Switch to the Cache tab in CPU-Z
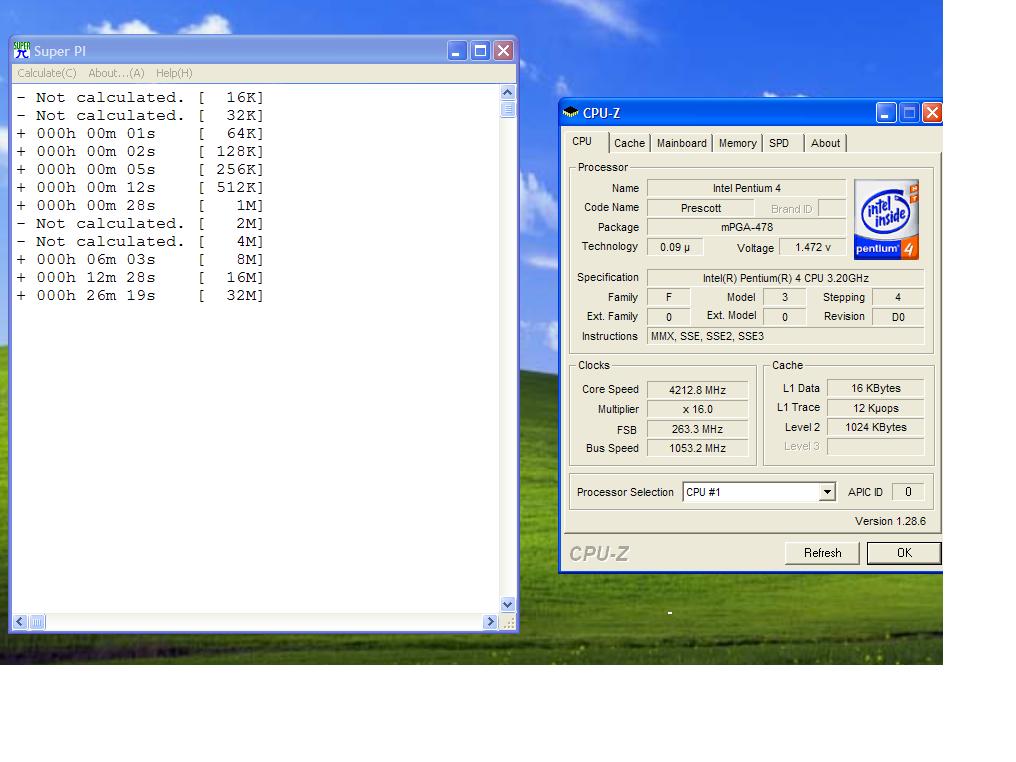The height and width of the screenshot is (762, 1016). 629,143
